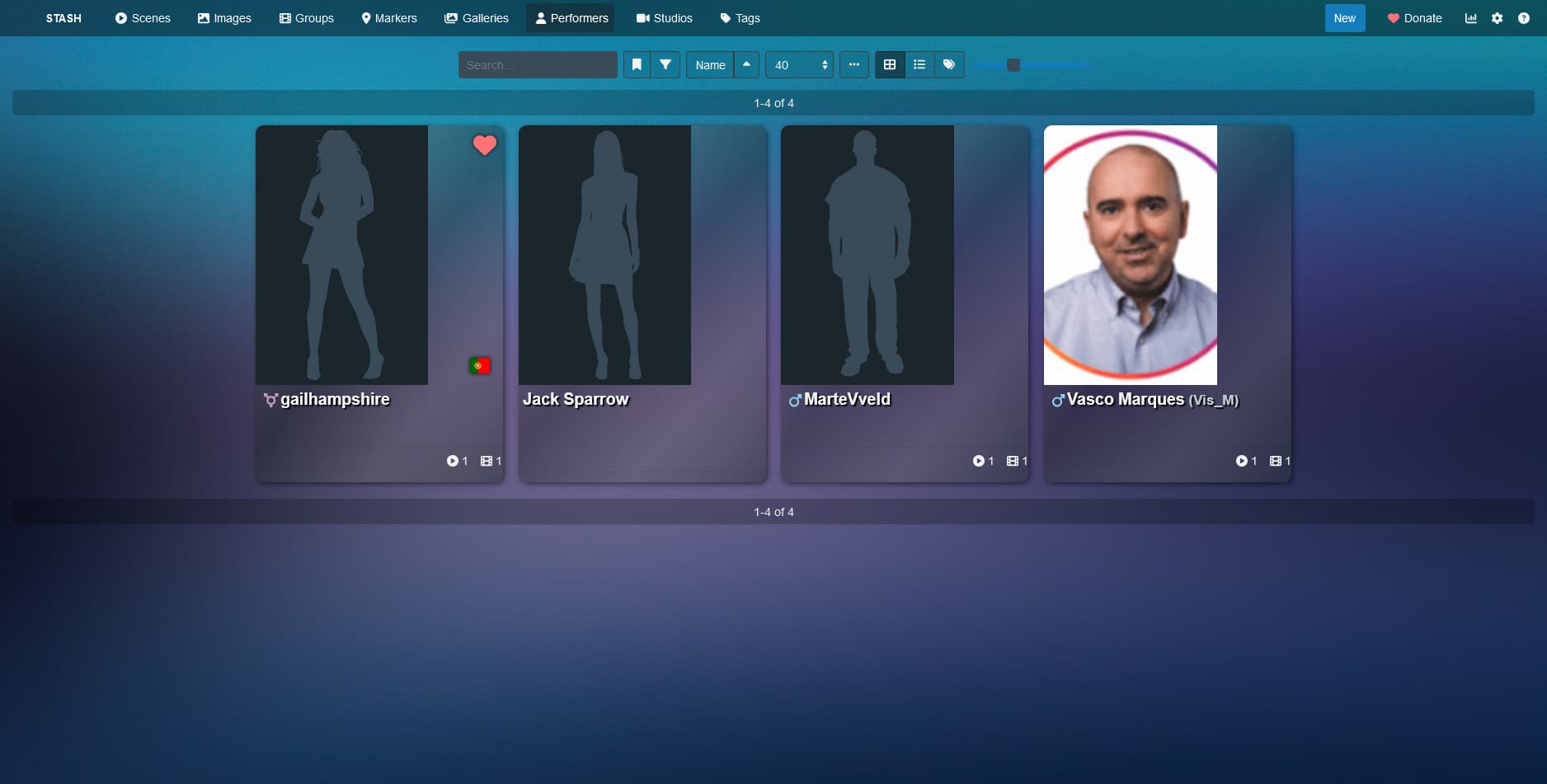Open the Images tab

(224, 18)
